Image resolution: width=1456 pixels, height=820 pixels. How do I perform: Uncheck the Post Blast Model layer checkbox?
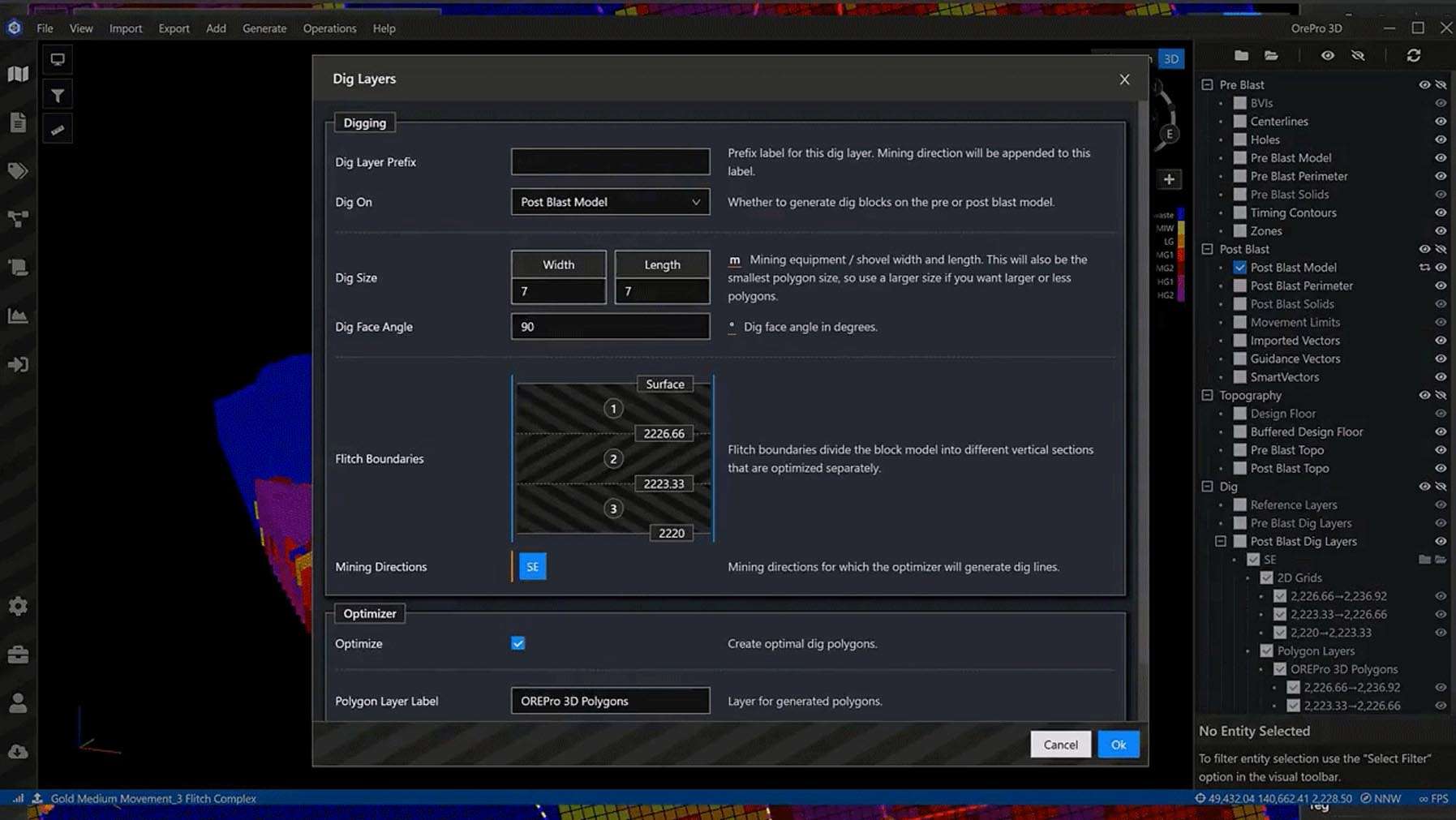point(1239,268)
